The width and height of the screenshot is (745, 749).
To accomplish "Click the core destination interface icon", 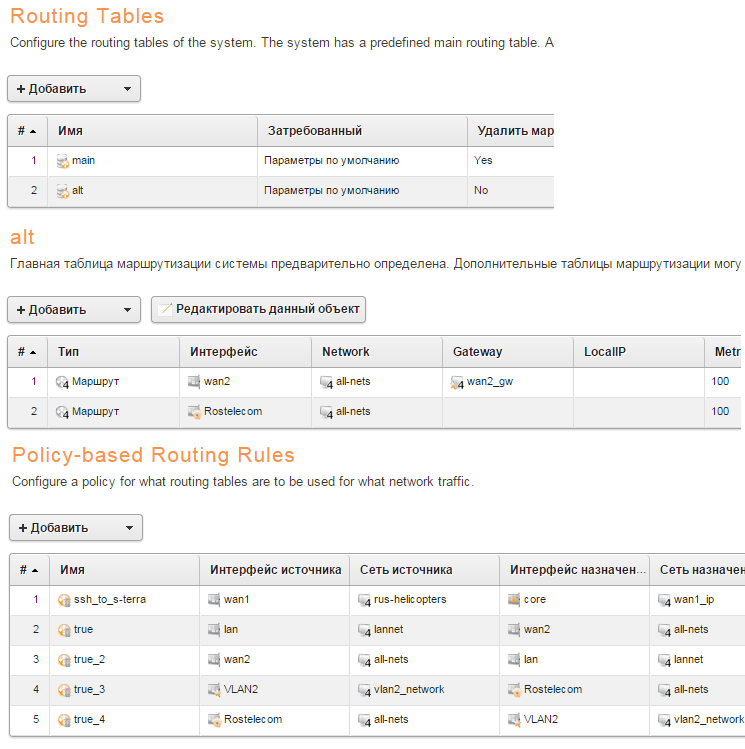I will pyautogui.click(x=514, y=600).
